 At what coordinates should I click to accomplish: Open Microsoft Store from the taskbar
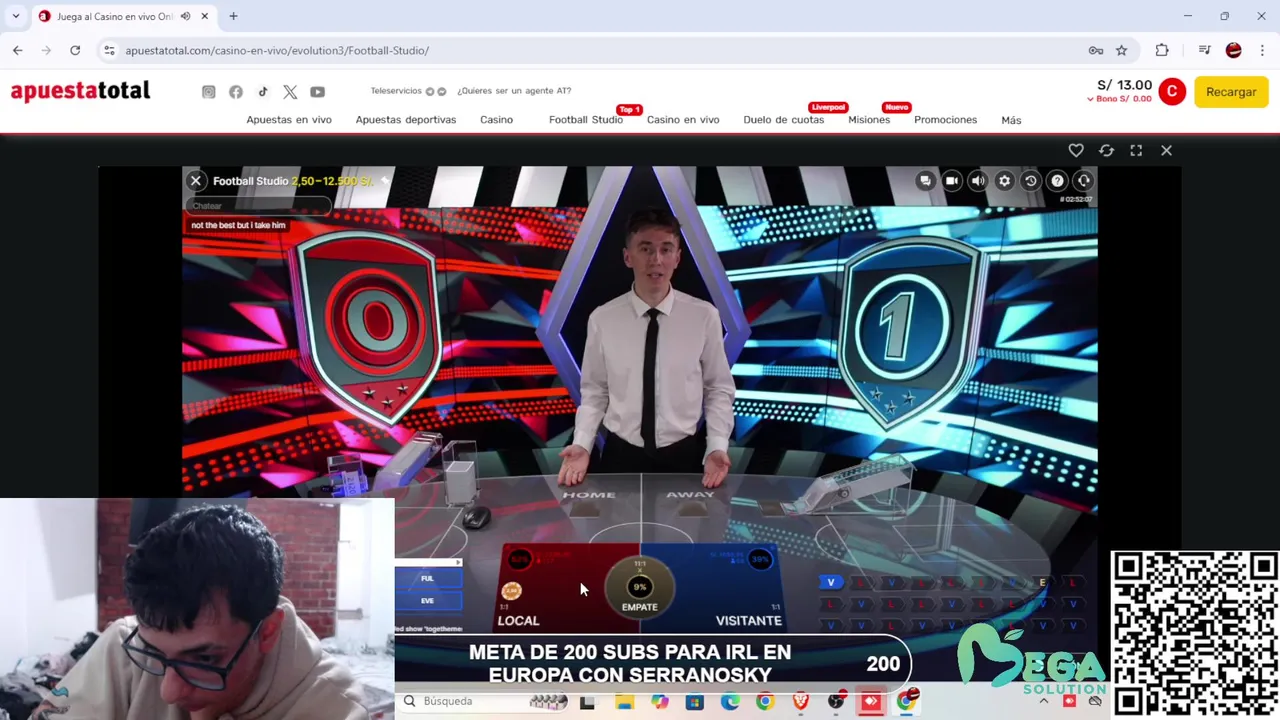[x=695, y=702]
